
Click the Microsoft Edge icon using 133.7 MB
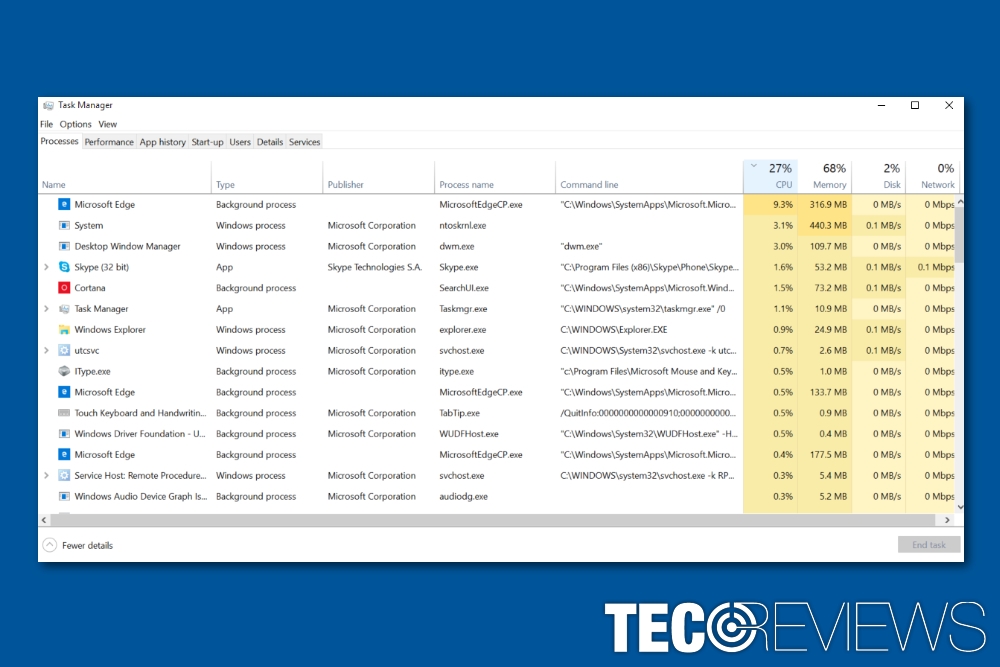pos(64,392)
